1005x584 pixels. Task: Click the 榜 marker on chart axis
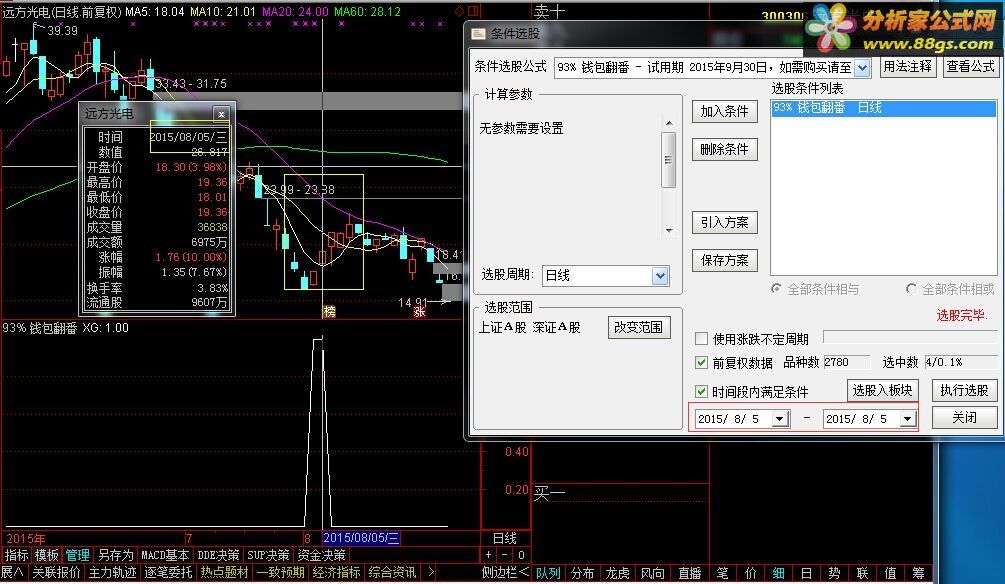point(329,312)
